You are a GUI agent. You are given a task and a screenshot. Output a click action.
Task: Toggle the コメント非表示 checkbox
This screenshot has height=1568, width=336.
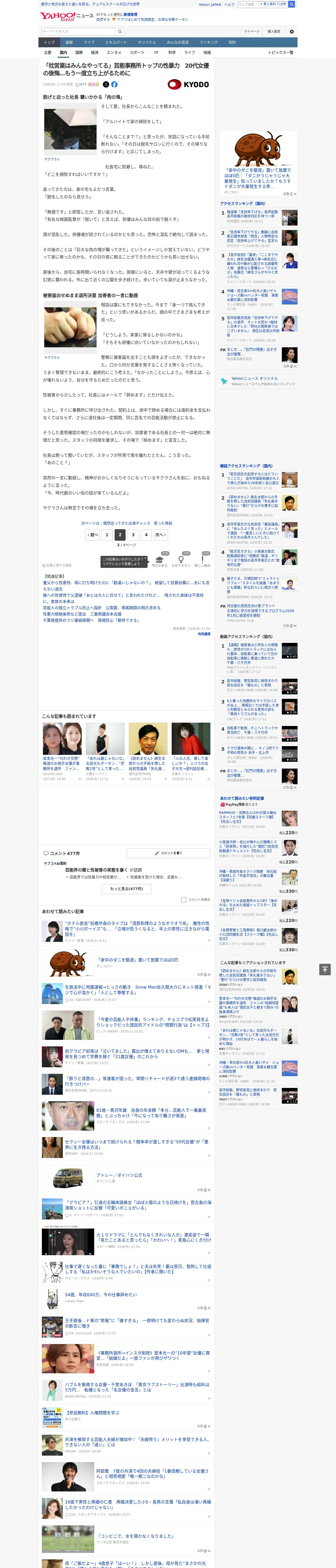tap(183, 900)
